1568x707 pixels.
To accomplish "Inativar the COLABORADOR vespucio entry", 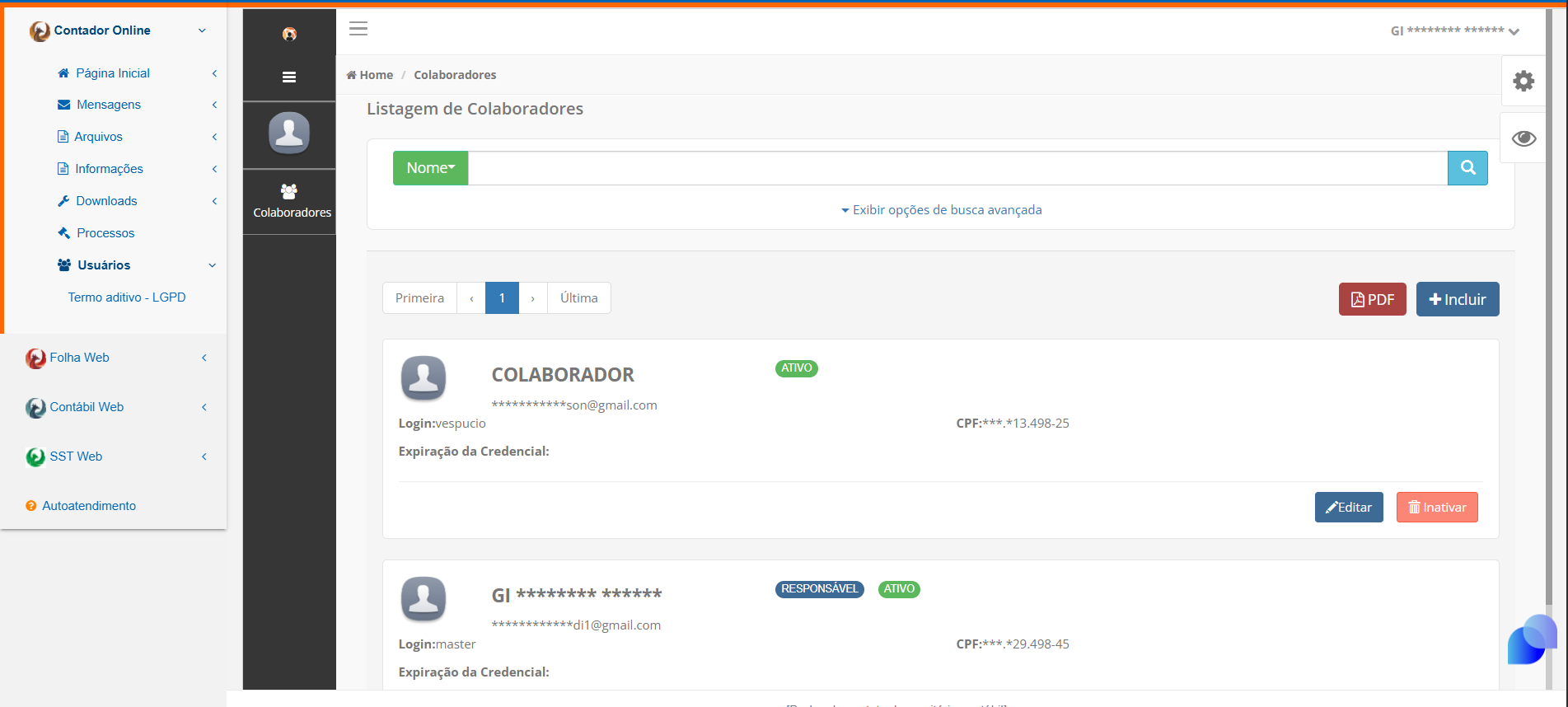I will coord(1437,508).
